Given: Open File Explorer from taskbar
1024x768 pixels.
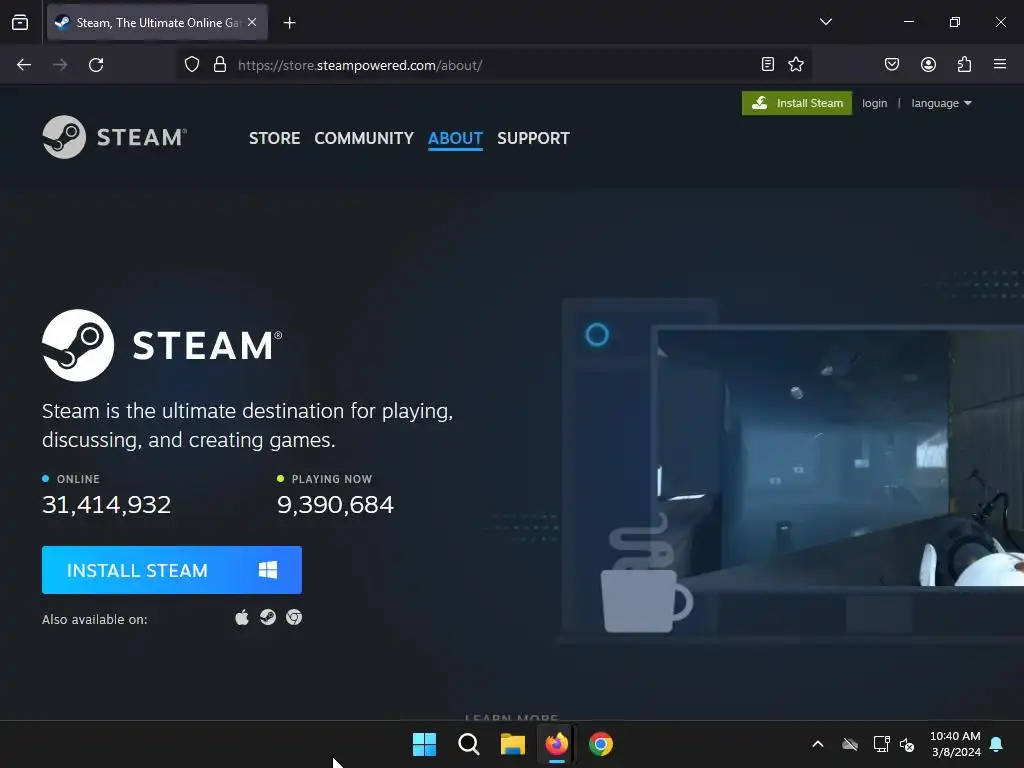Looking at the screenshot, I should pyautogui.click(x=513, y=744).
